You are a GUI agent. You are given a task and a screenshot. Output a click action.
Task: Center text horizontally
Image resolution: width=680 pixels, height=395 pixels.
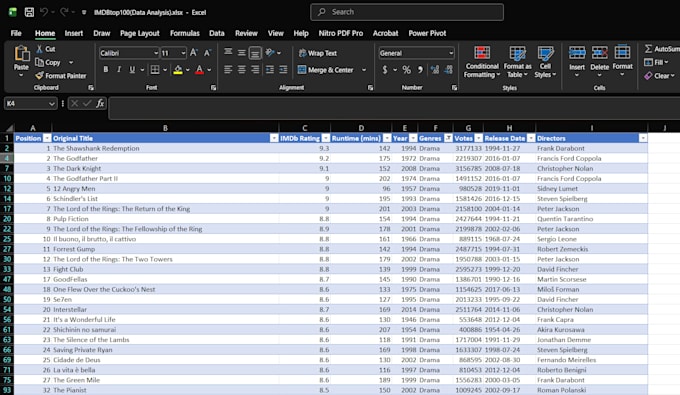click(x=242, y=69)
